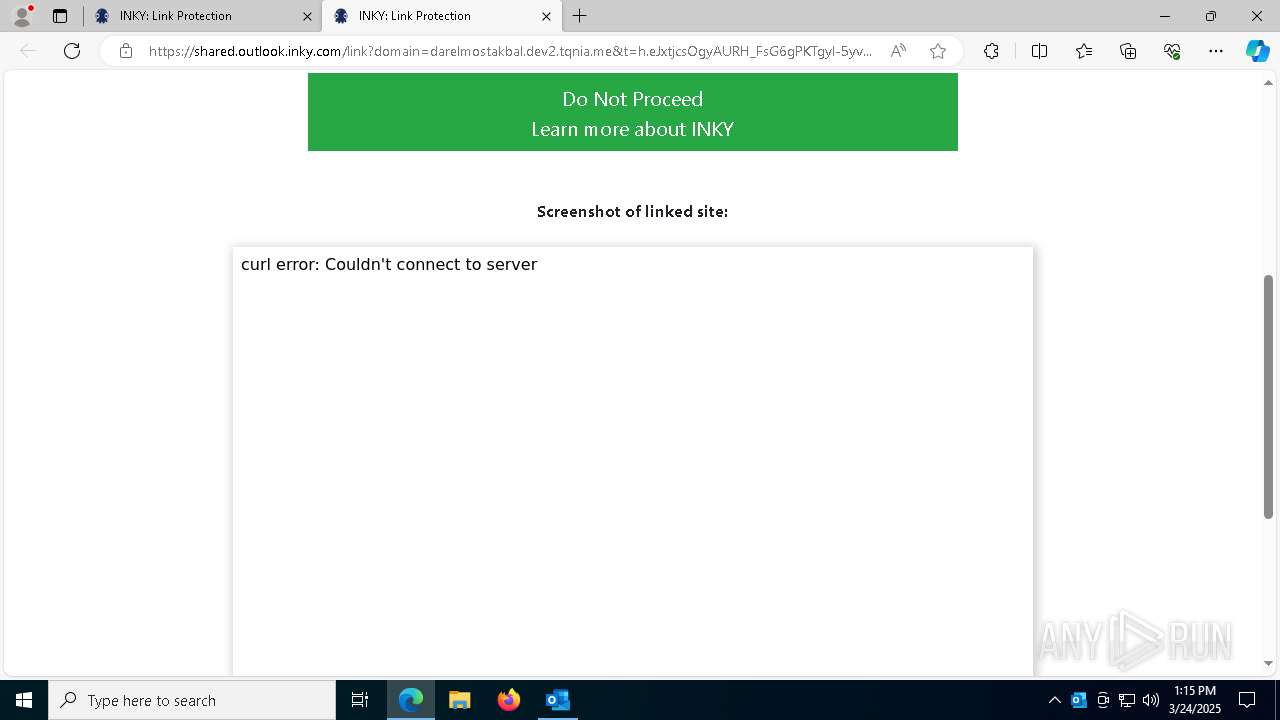Screen dimensions: 1280x720
Task: Open File Explorer from taskbar
Action: [x=460, y=700]
